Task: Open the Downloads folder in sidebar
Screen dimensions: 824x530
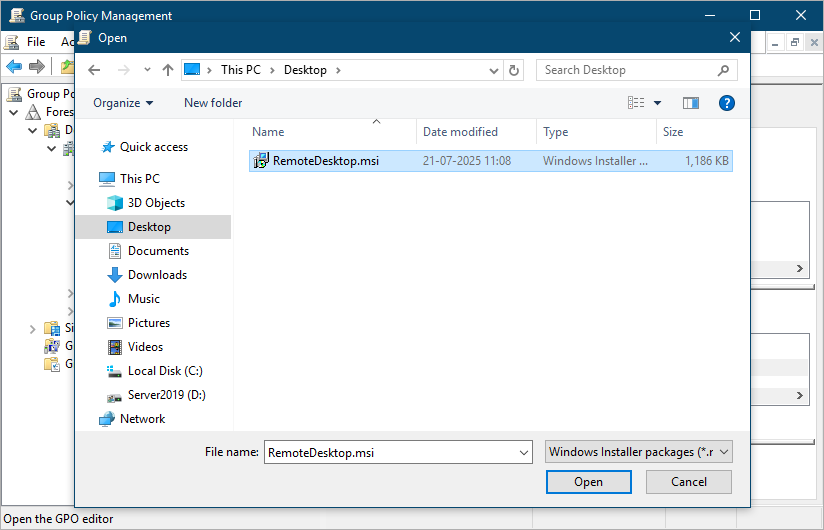Action: 157,275
